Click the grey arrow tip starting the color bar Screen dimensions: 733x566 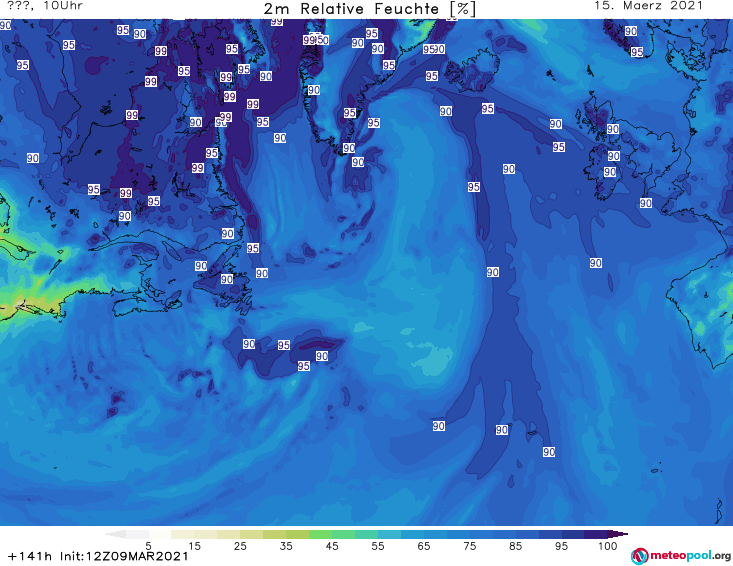pos(115,534)
